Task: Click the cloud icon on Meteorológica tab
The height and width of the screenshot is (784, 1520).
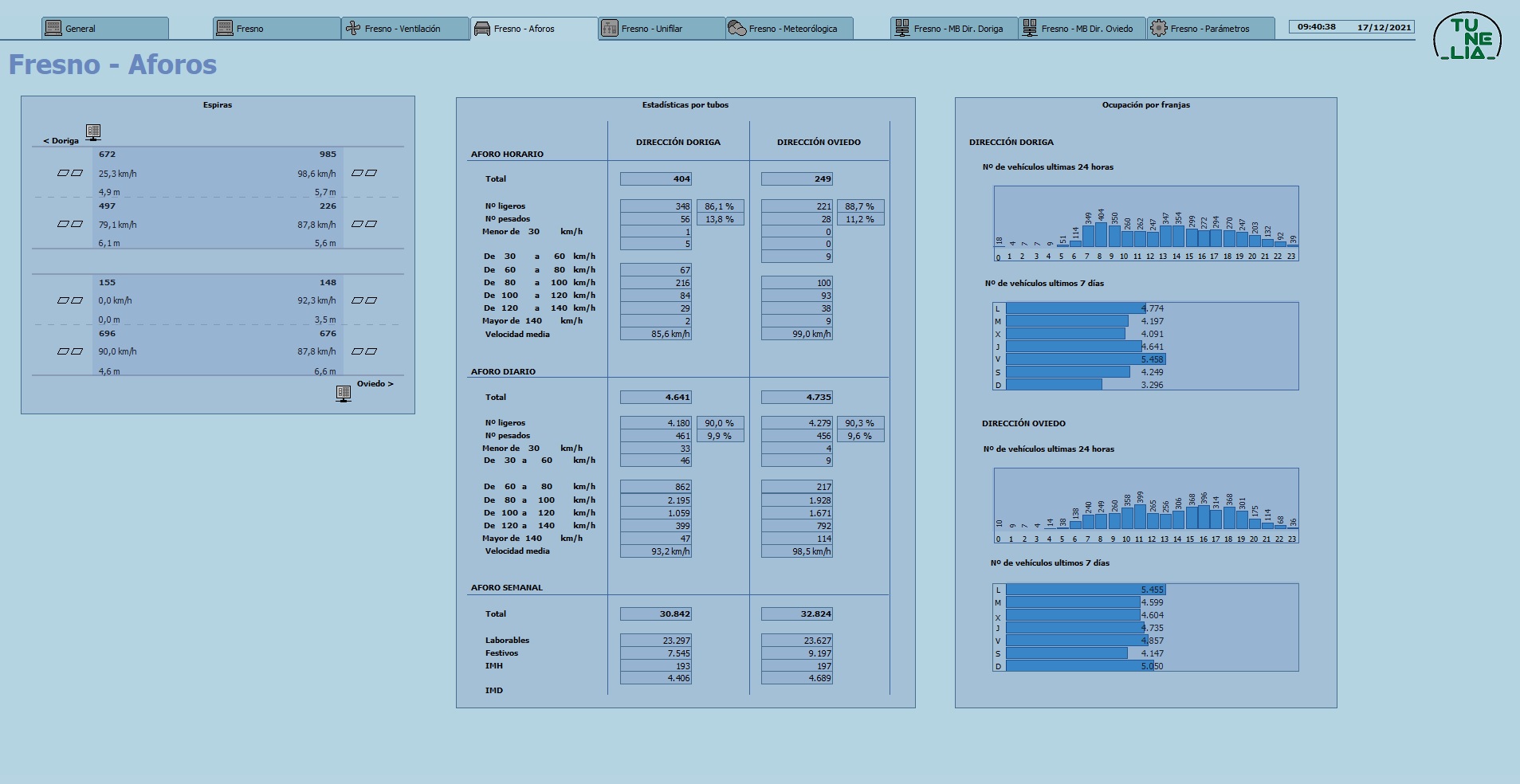Action: pos(737,29)
